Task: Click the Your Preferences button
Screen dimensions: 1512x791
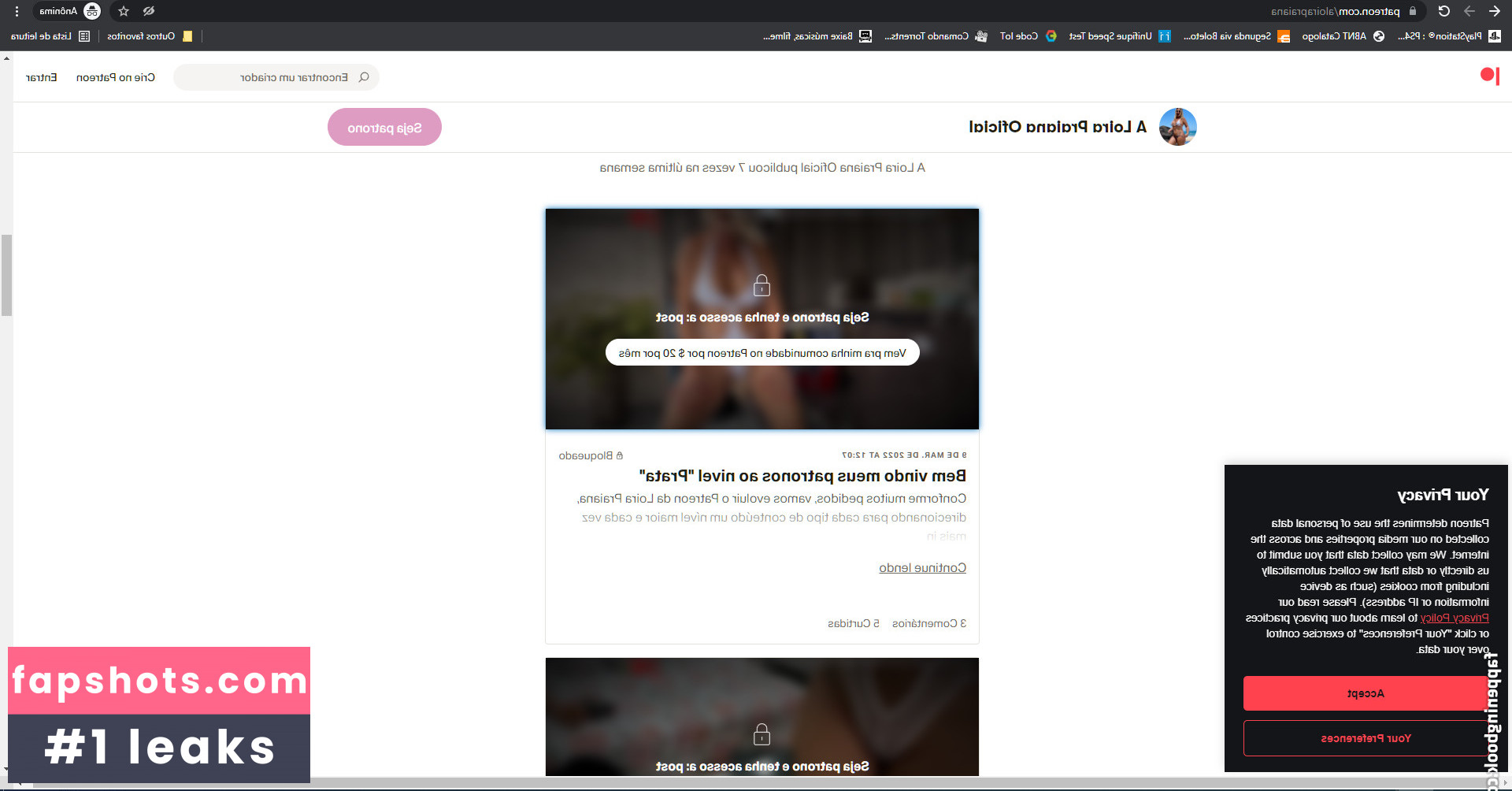Action: 1366,738
